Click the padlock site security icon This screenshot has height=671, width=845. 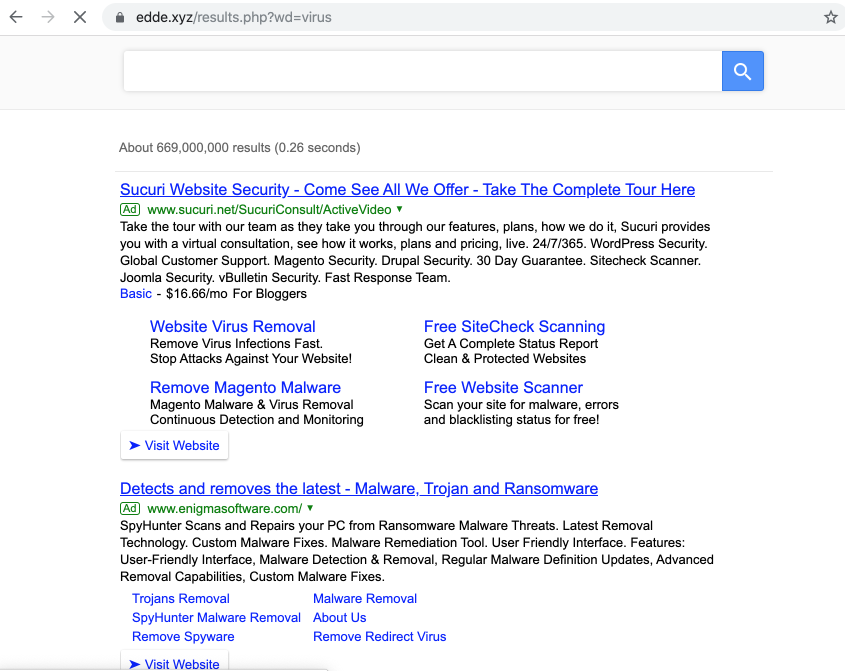pos(120,17)
